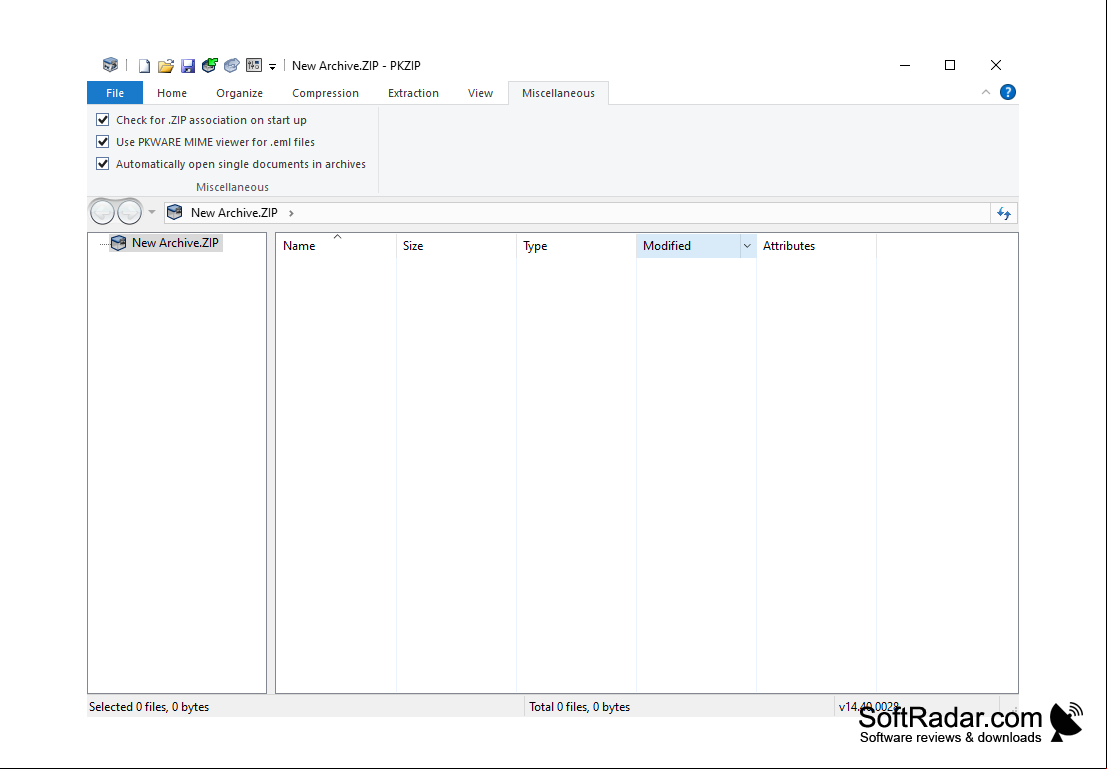The image size is (1107, 769).
Task: Sort by the Attributes column header
Action: (816, 246)
